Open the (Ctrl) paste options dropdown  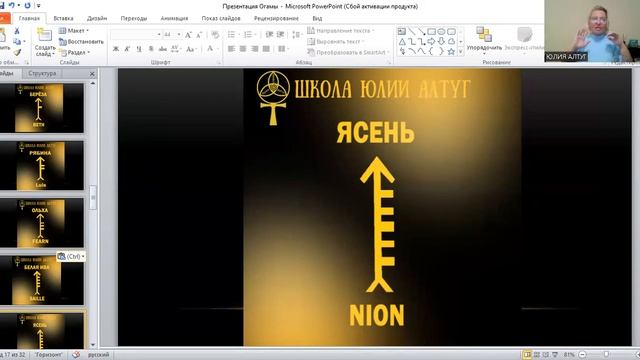tap(71, 256)
